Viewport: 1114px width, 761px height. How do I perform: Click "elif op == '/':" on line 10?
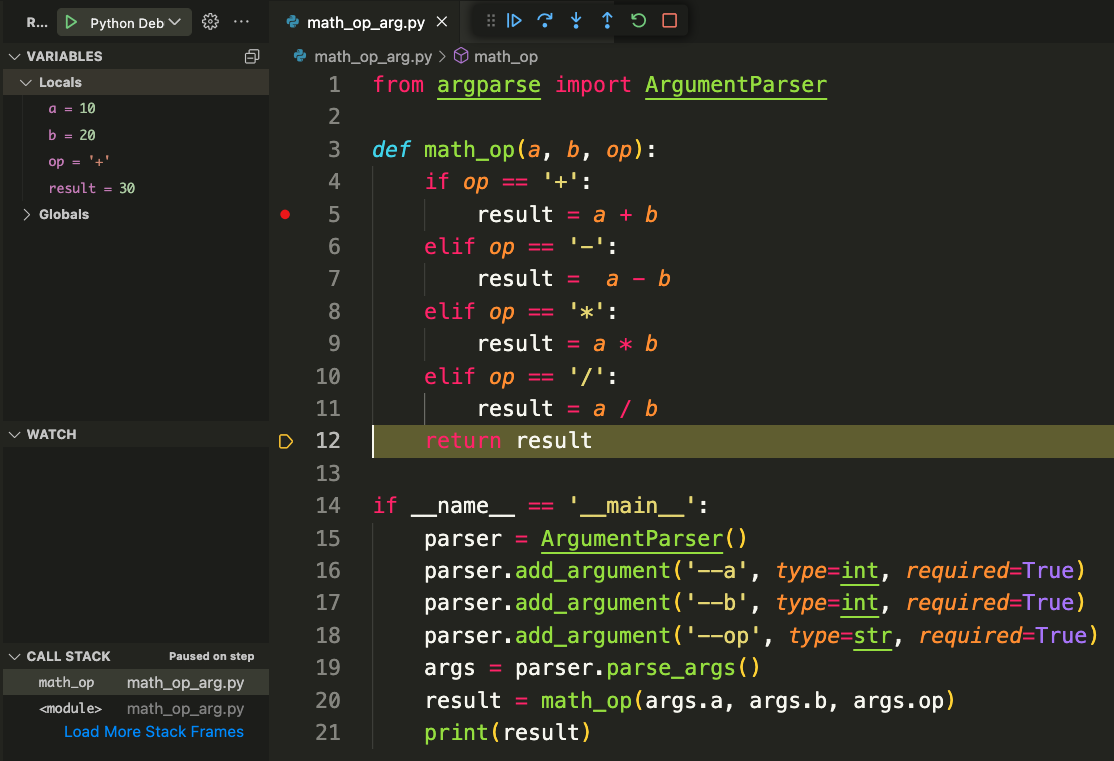click(521, 377)
